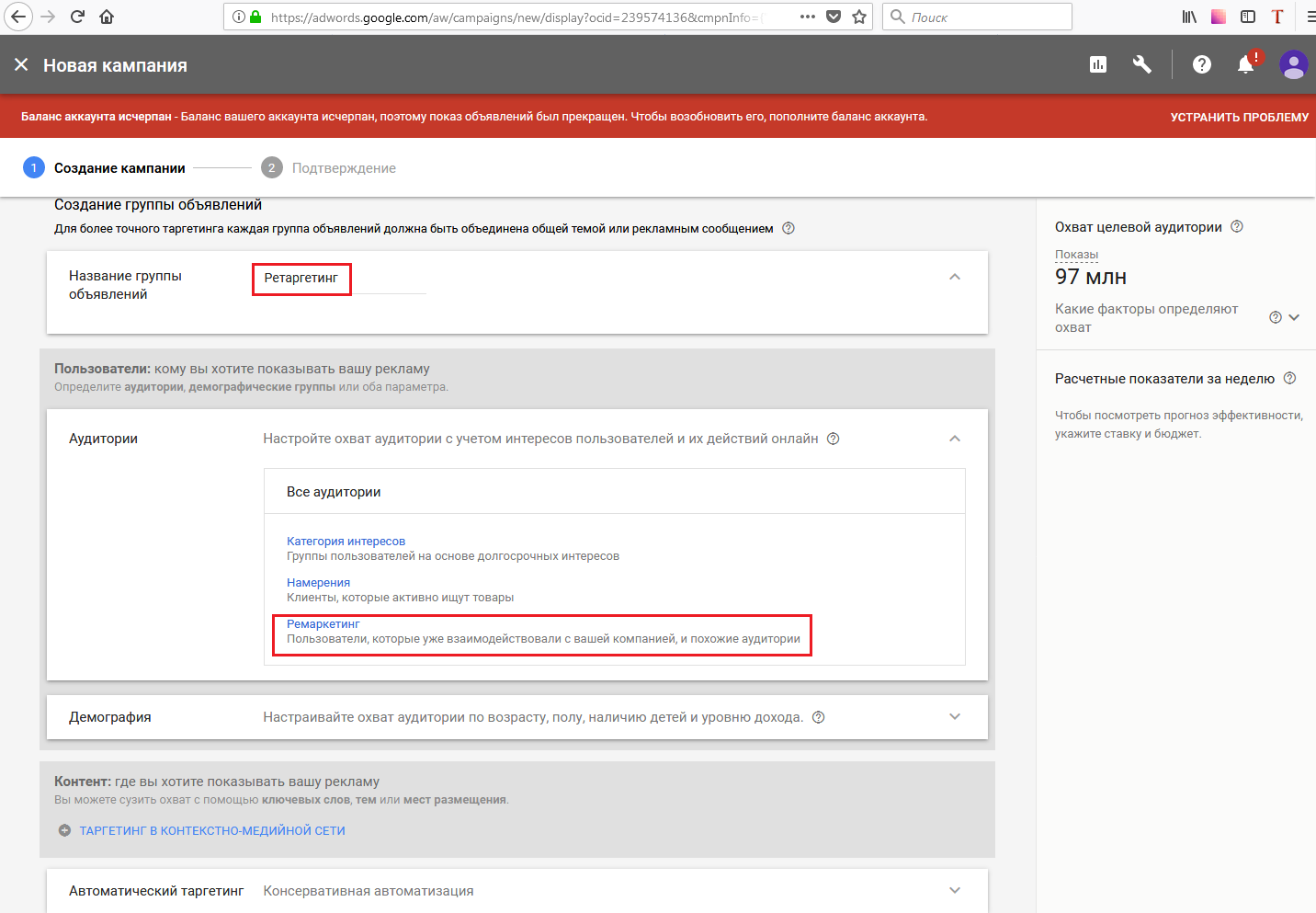This screenshot has width=1316, height=913.
Task: Collapse the Аудитории section chevron
Action: [955, 439]
